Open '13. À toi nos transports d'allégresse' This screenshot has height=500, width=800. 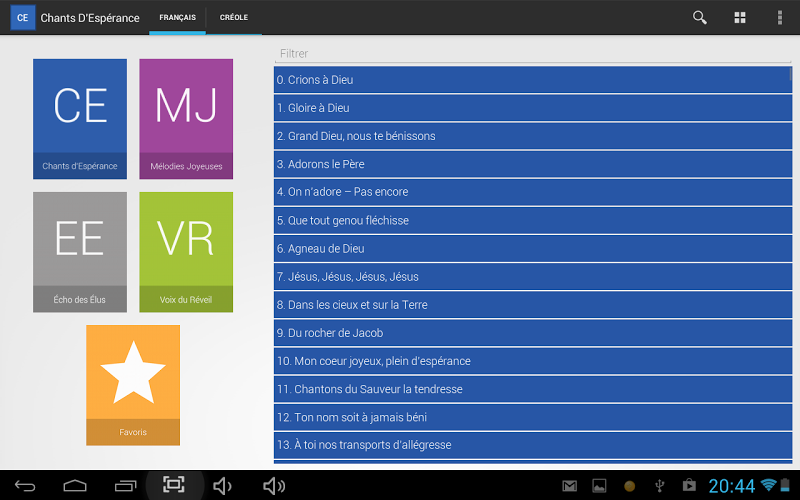(533, 445)
